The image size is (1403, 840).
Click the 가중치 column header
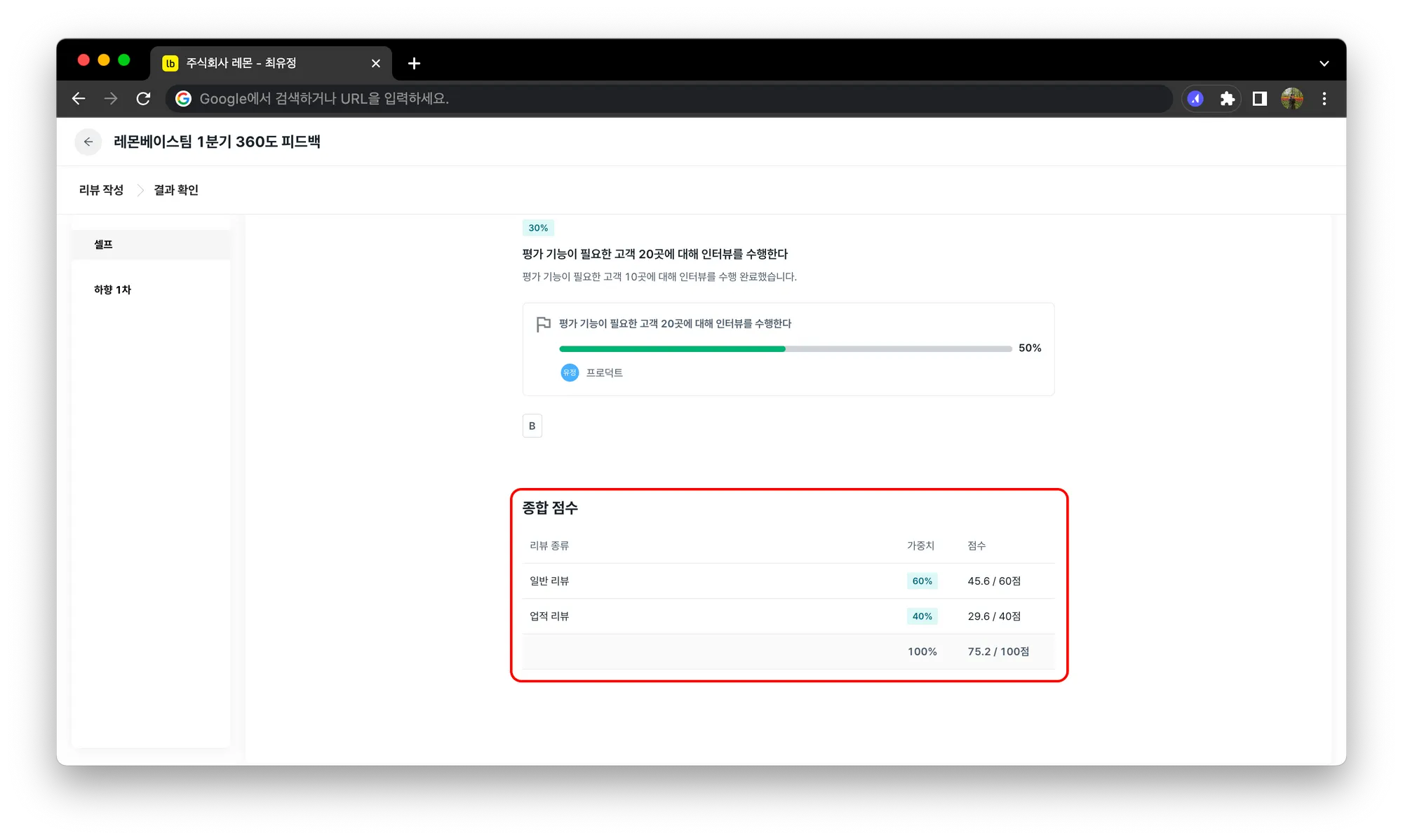(920, 546)
